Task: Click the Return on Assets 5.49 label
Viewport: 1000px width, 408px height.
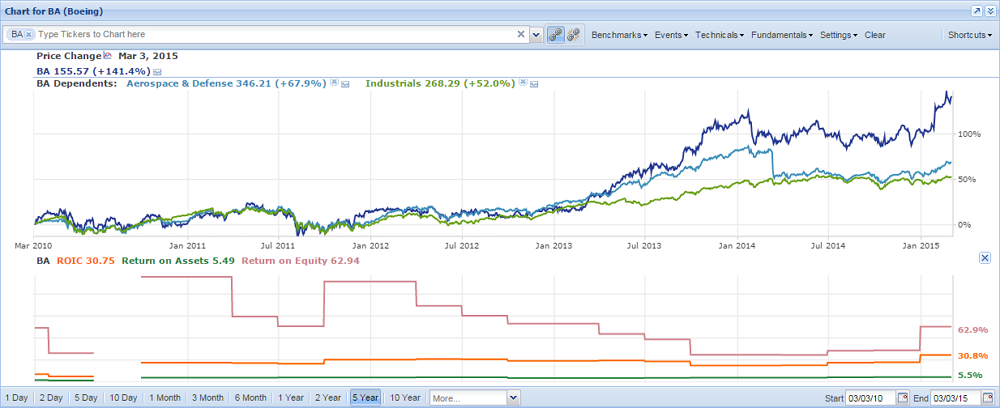Action: (x=179, y=260)
